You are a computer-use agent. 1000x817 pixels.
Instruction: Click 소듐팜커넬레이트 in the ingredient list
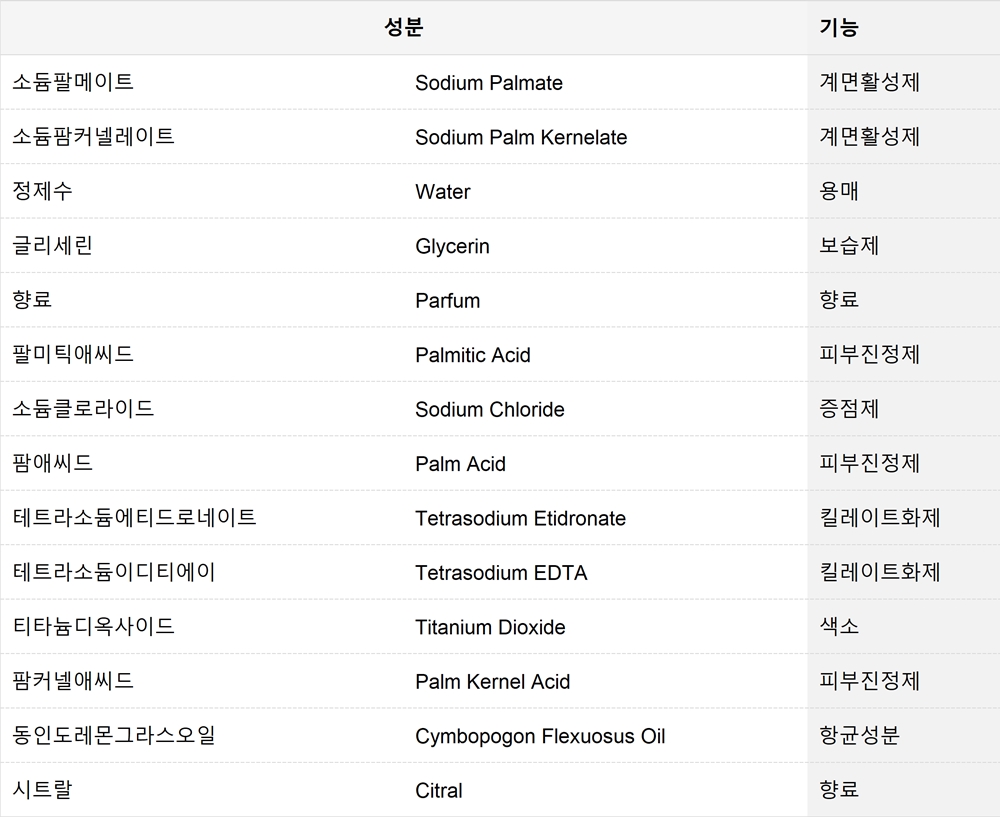93,136
